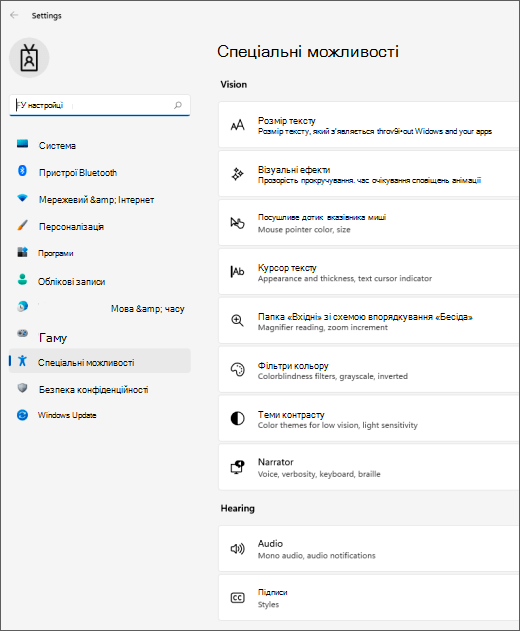Click the Hearing section heading
The height and width of the screenshot is (631, 520).
237,508
